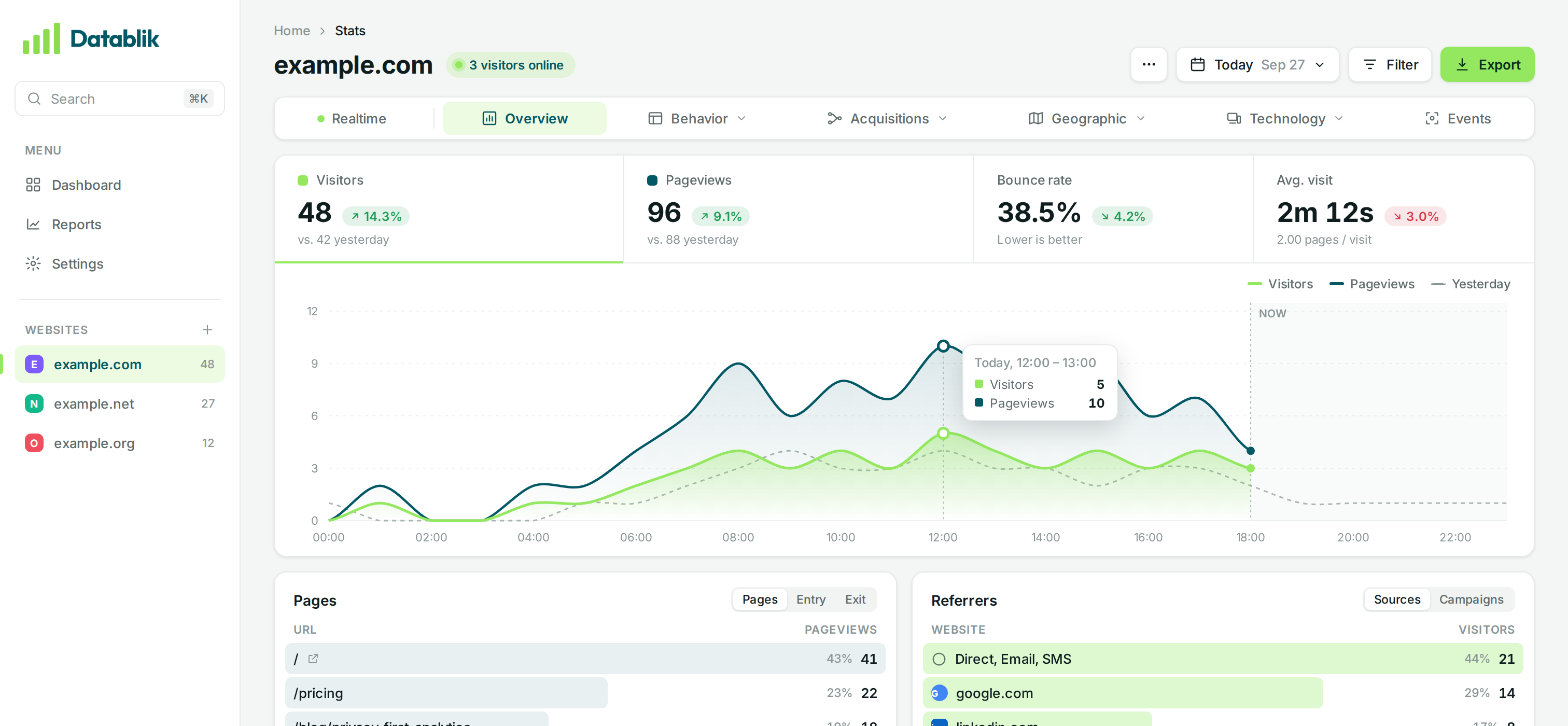Toggle Visitors series in chart legend
The image size is (1568, 726).
[1280, 284]
